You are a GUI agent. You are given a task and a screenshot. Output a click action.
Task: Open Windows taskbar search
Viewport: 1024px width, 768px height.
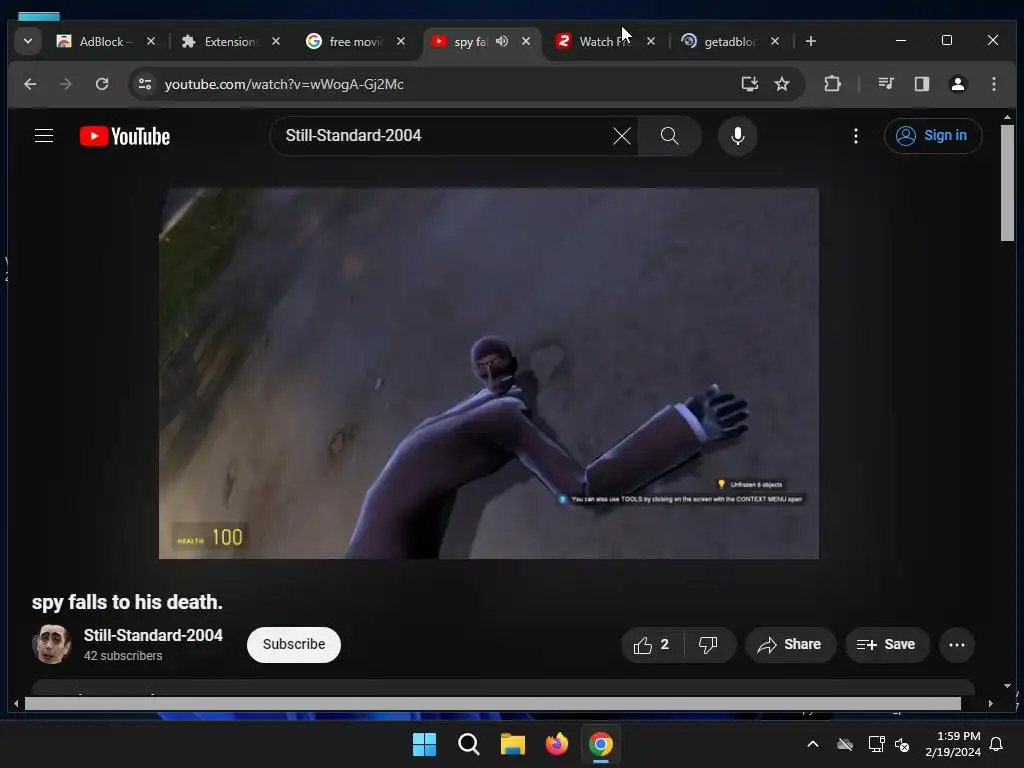pos(469,744)
